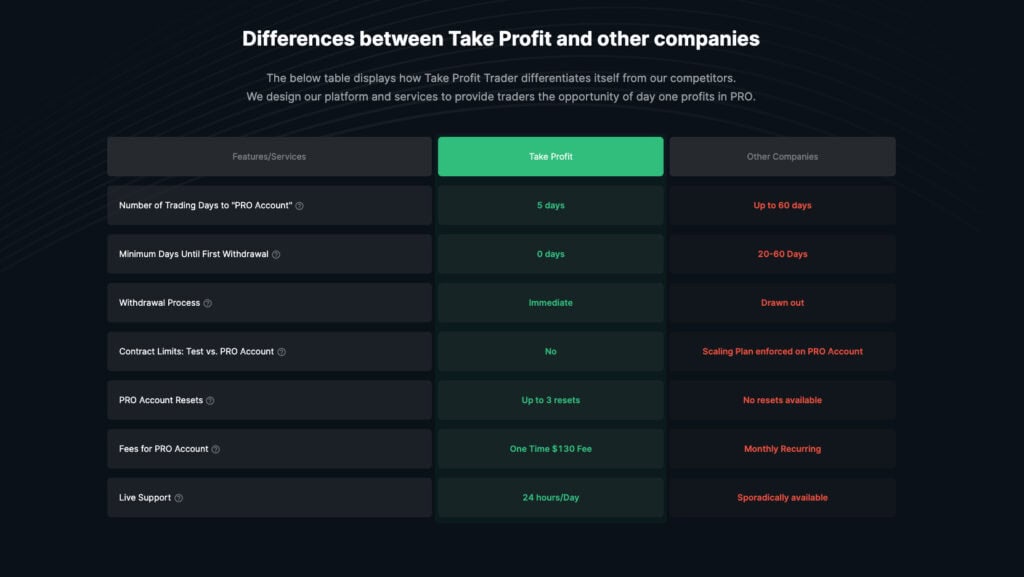Click help icon beside Number of Trading Days

click(x=299, y=206)
